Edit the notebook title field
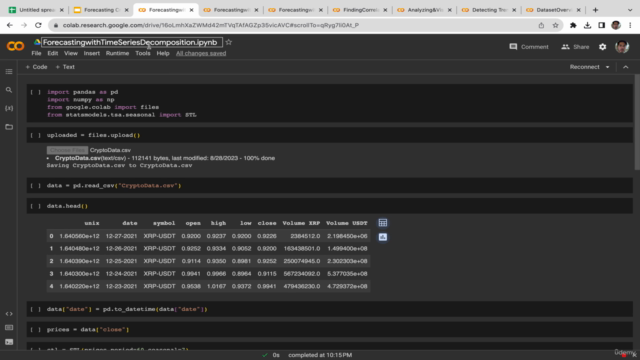This screenshot has height=360, width=640. pyautogui.click(x=132, y=42)
